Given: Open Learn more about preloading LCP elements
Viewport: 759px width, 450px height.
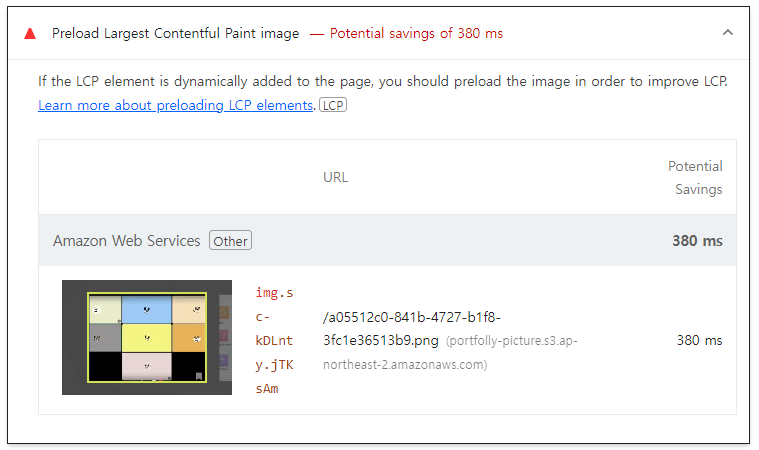Looking at the screenshot, I should 176,105.
